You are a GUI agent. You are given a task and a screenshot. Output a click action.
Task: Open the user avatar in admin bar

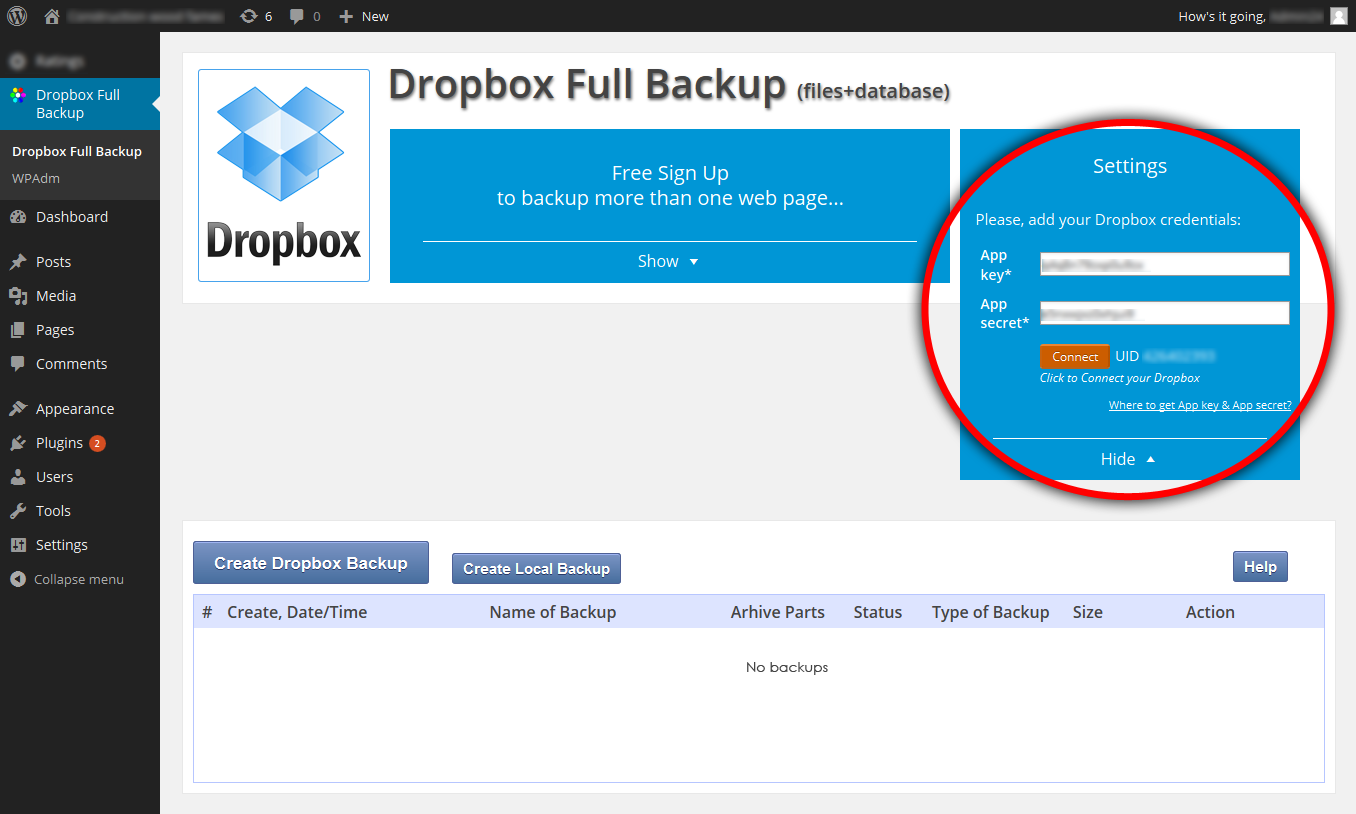tap(1338, 16)
